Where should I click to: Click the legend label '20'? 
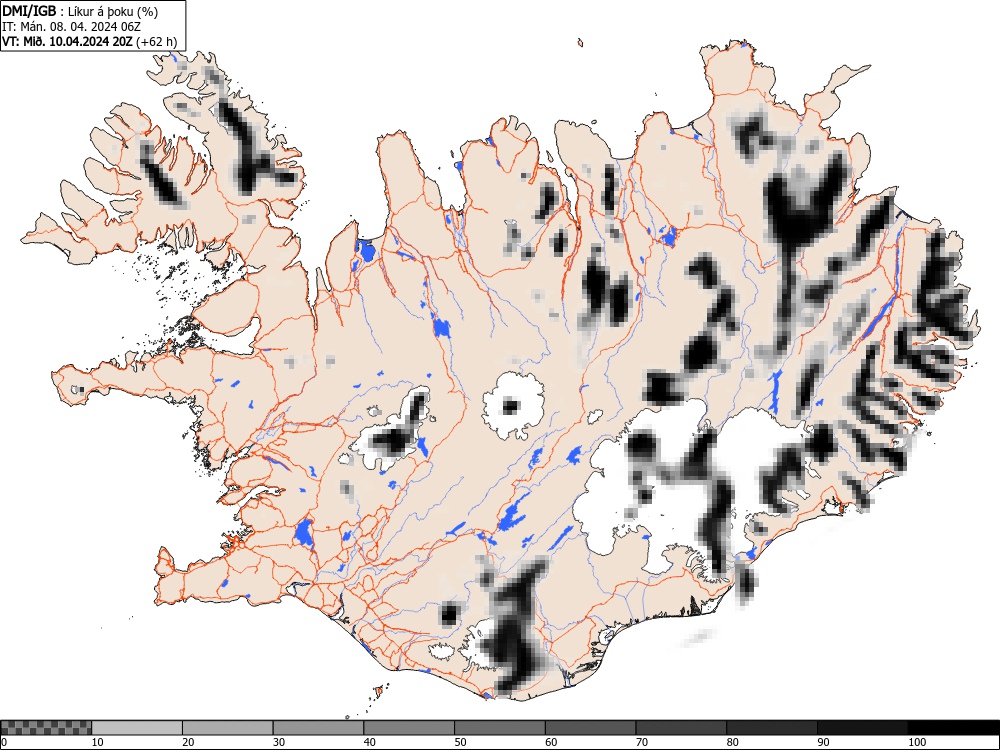coord(188,742)
